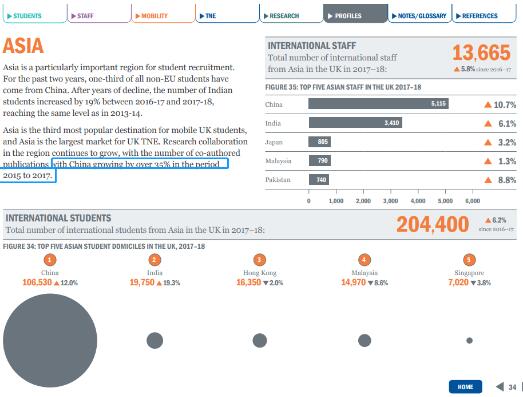The height and width of the screenshot is (397, 523).
Task: Click the orange number 2 India badge
Action: click(x=154, y=260)
